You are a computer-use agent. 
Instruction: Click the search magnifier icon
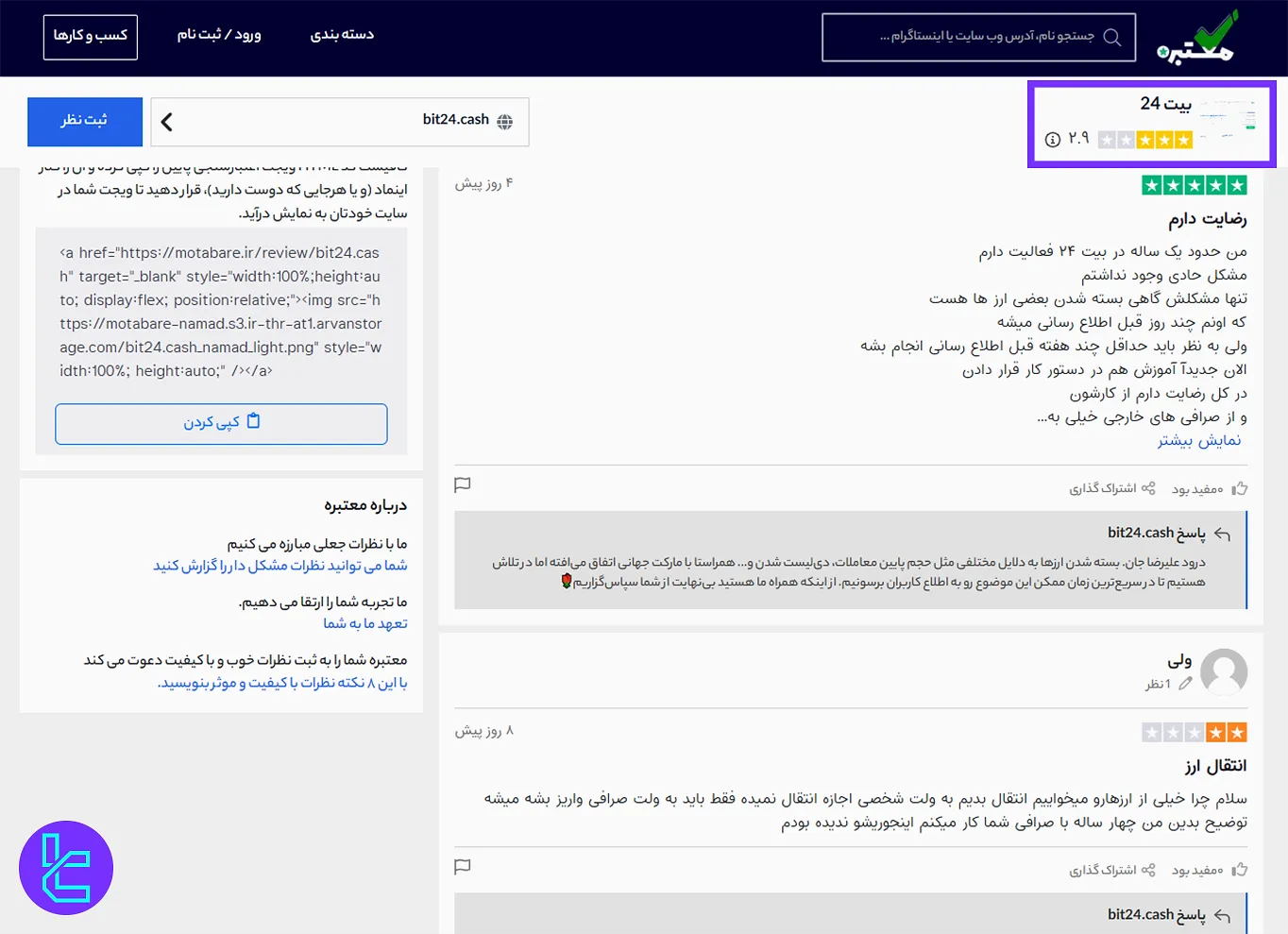pyautogui.click(x=1112, y=37)
